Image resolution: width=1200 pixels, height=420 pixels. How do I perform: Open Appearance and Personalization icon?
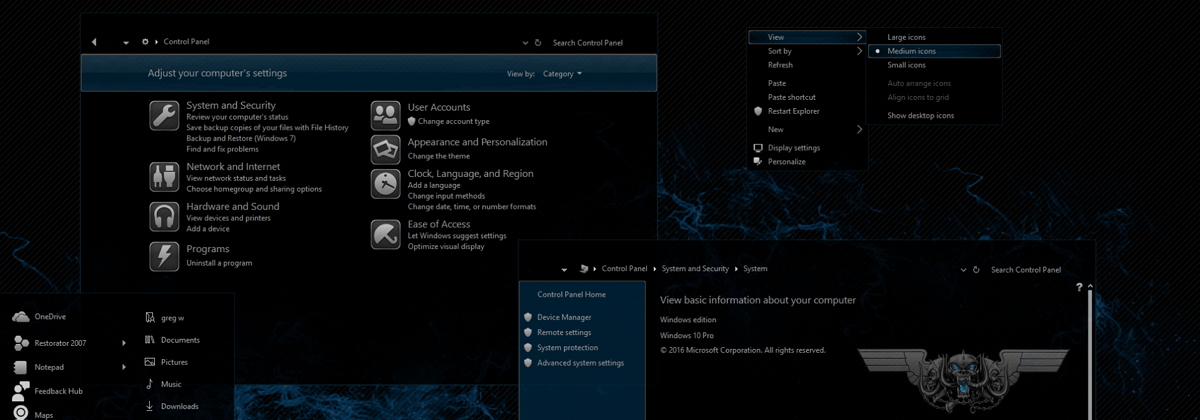pyautogui.click(x=386, y=150)
